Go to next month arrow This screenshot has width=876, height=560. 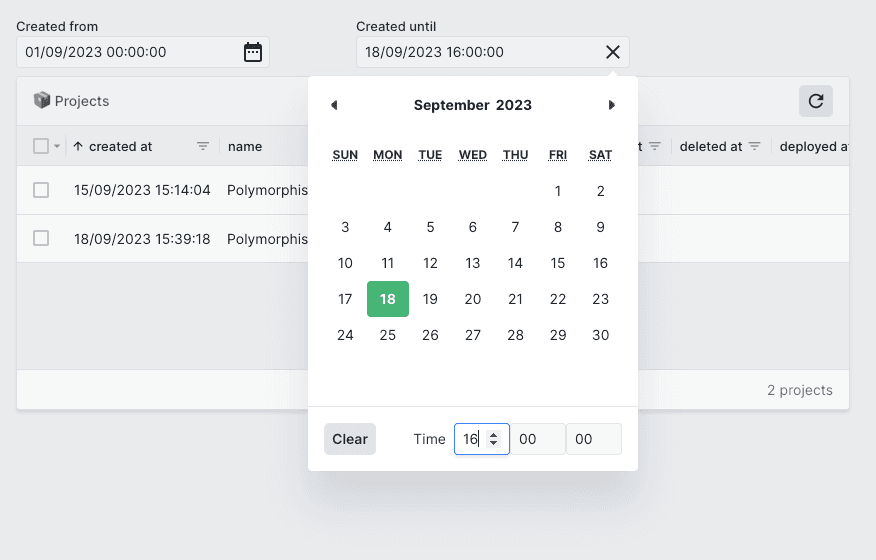611,105
